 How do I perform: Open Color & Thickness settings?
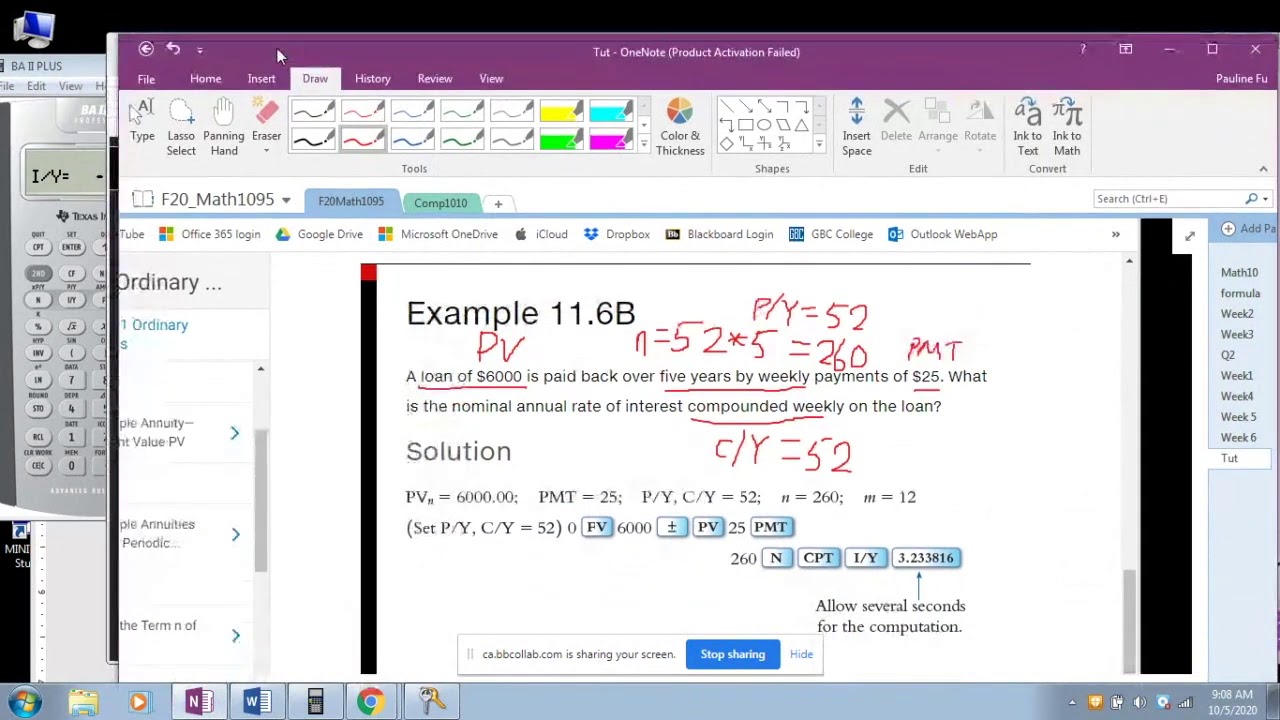(680, 127)
